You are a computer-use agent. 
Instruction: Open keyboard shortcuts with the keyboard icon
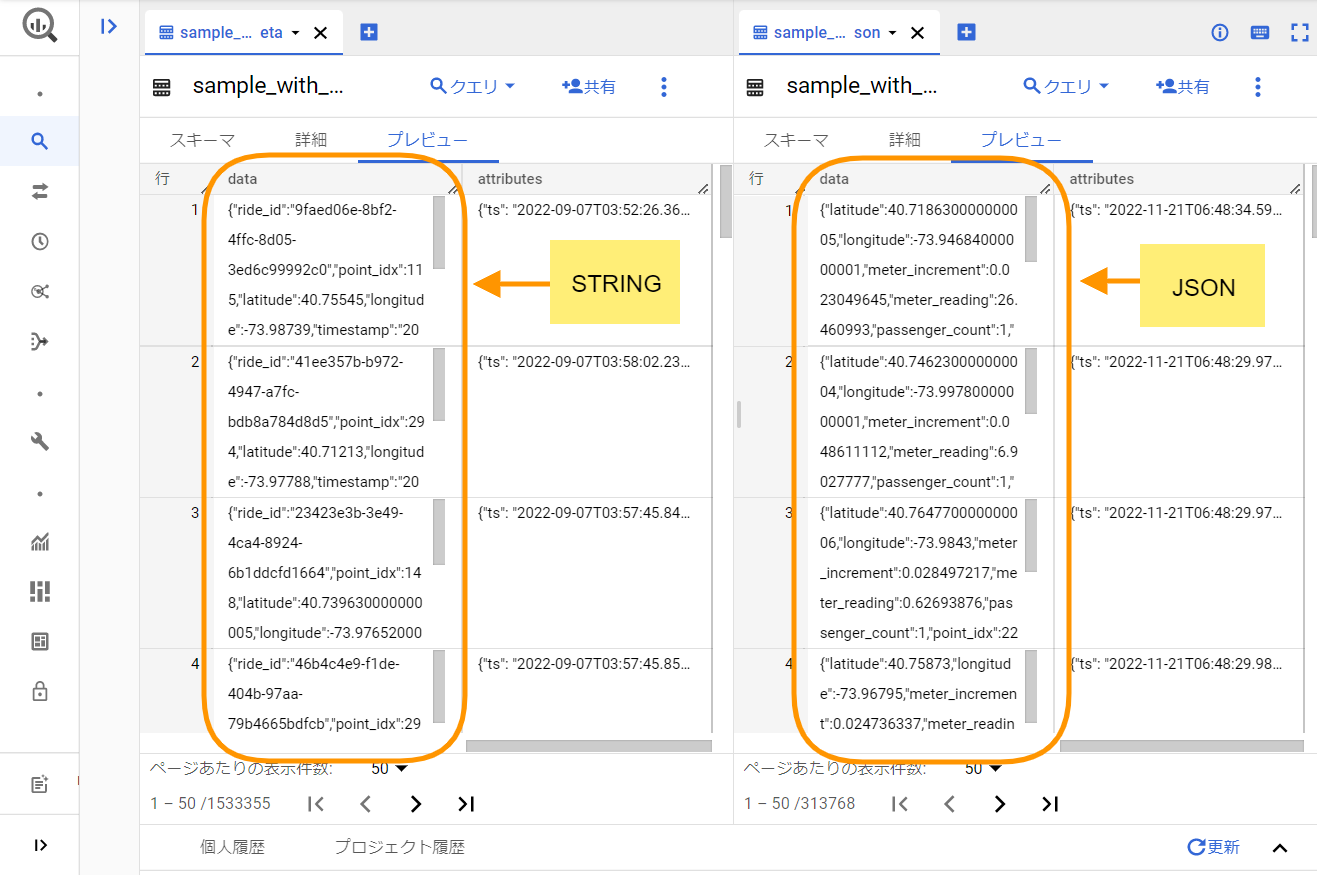click(x=1259, y=32)
